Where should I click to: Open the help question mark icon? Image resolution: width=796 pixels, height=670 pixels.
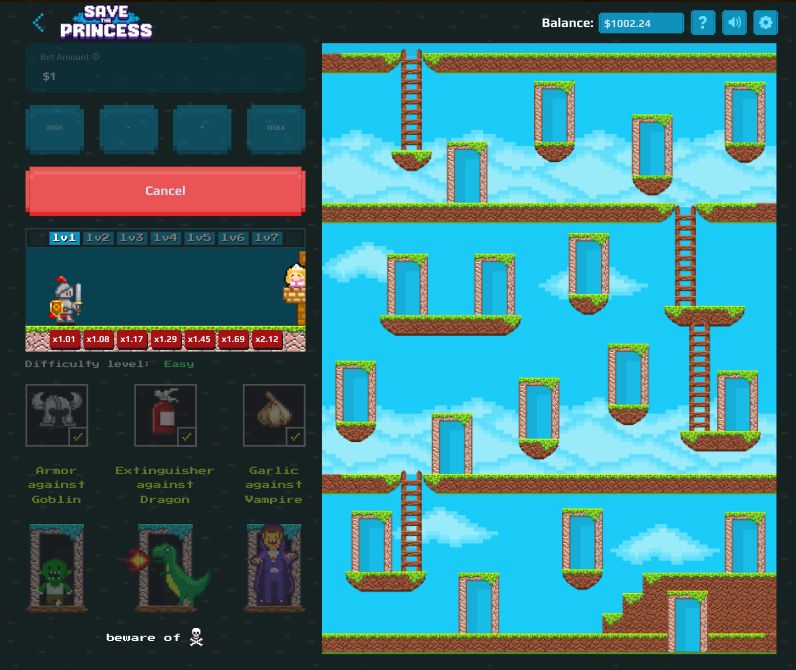(703, 22)
